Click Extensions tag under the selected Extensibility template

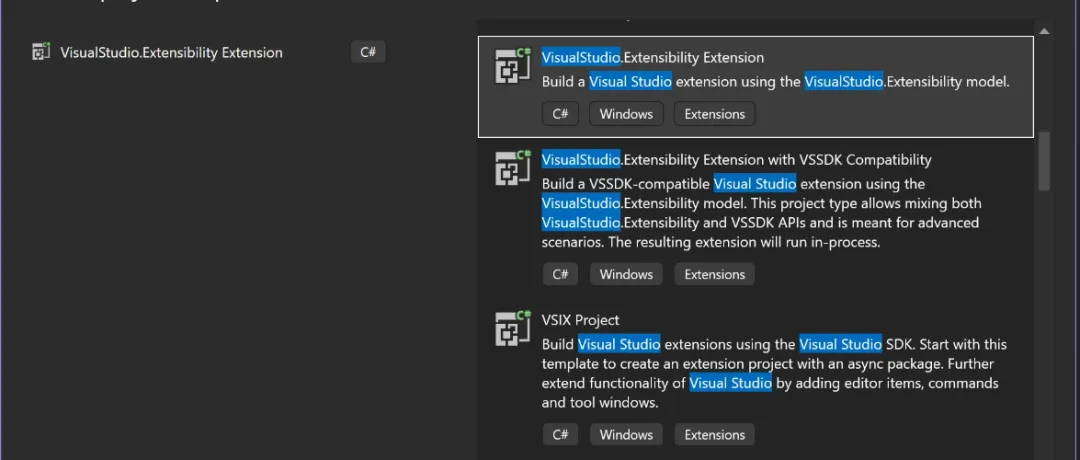[x=714, y=114]
